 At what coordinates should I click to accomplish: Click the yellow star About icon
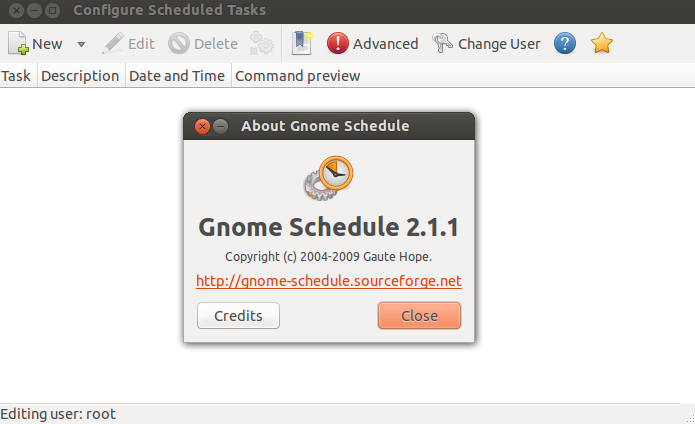[x=601, y=43]
